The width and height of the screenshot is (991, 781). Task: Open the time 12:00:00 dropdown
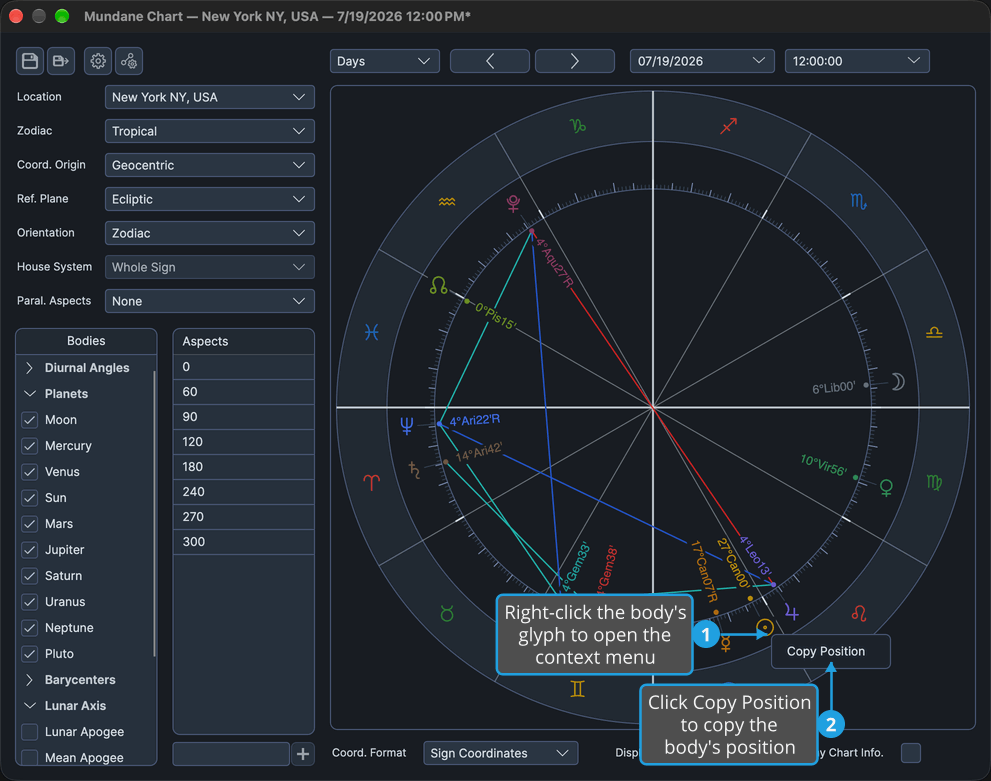click(x=857, y=61)
